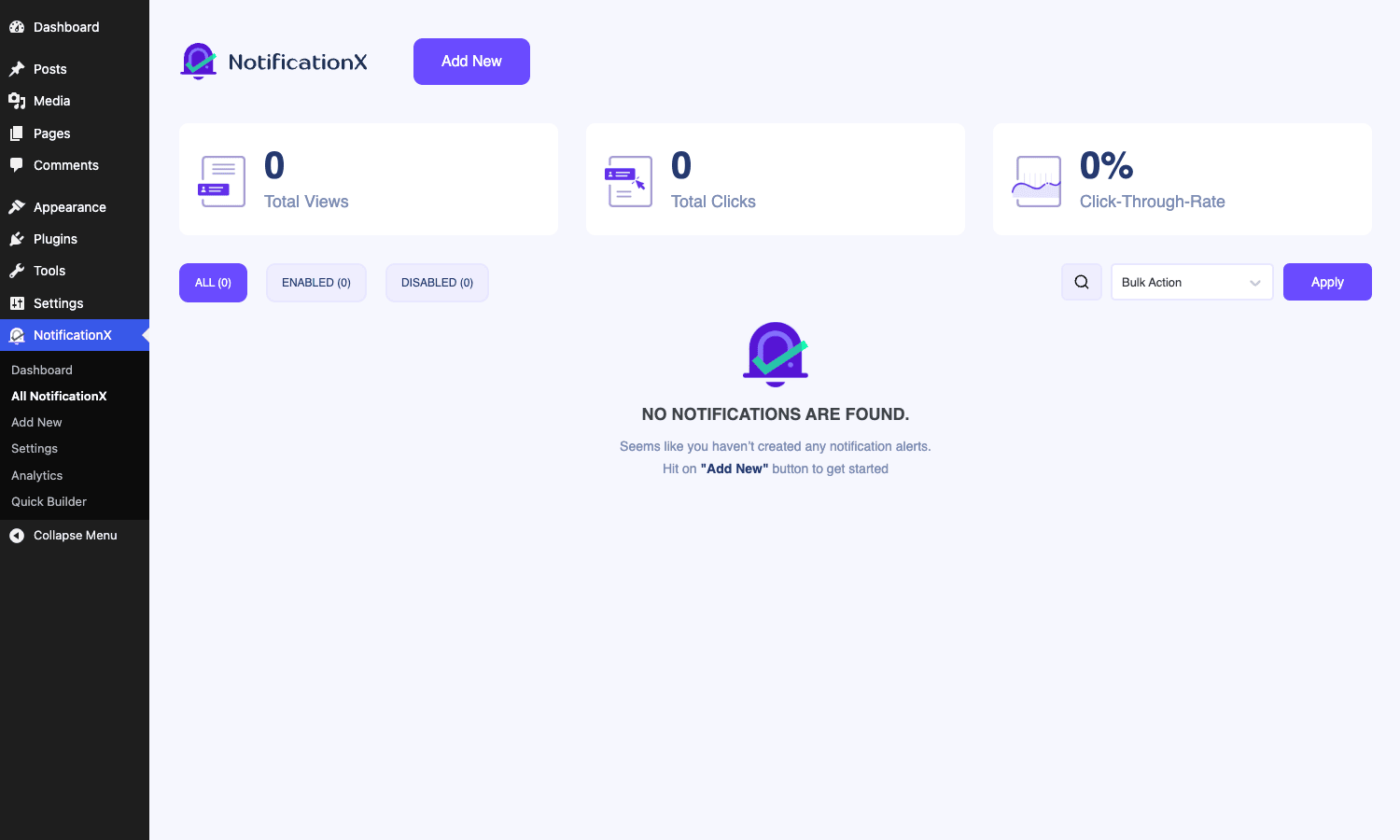Click the Appearance paintbrush icon
The height and width of the screenshot is (840, 1400).
17,207
